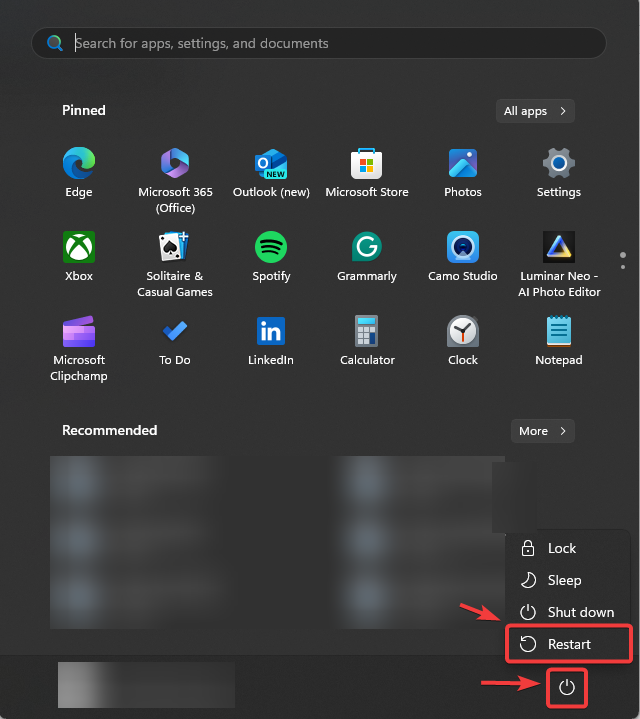
Task: Open the user account profile
Action: [146, 685]
